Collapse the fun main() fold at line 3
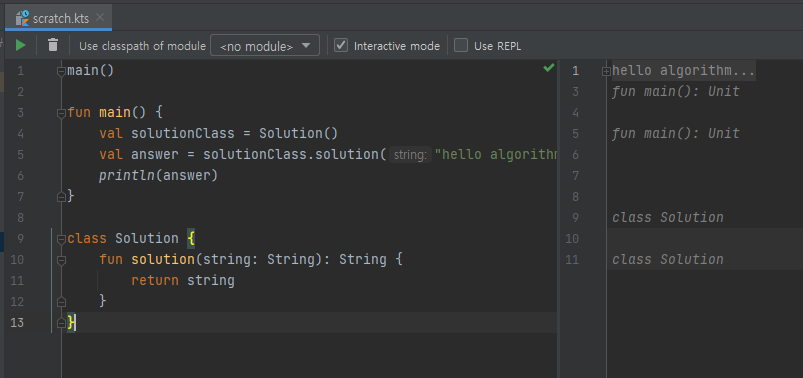 click(x=61, y=113)
